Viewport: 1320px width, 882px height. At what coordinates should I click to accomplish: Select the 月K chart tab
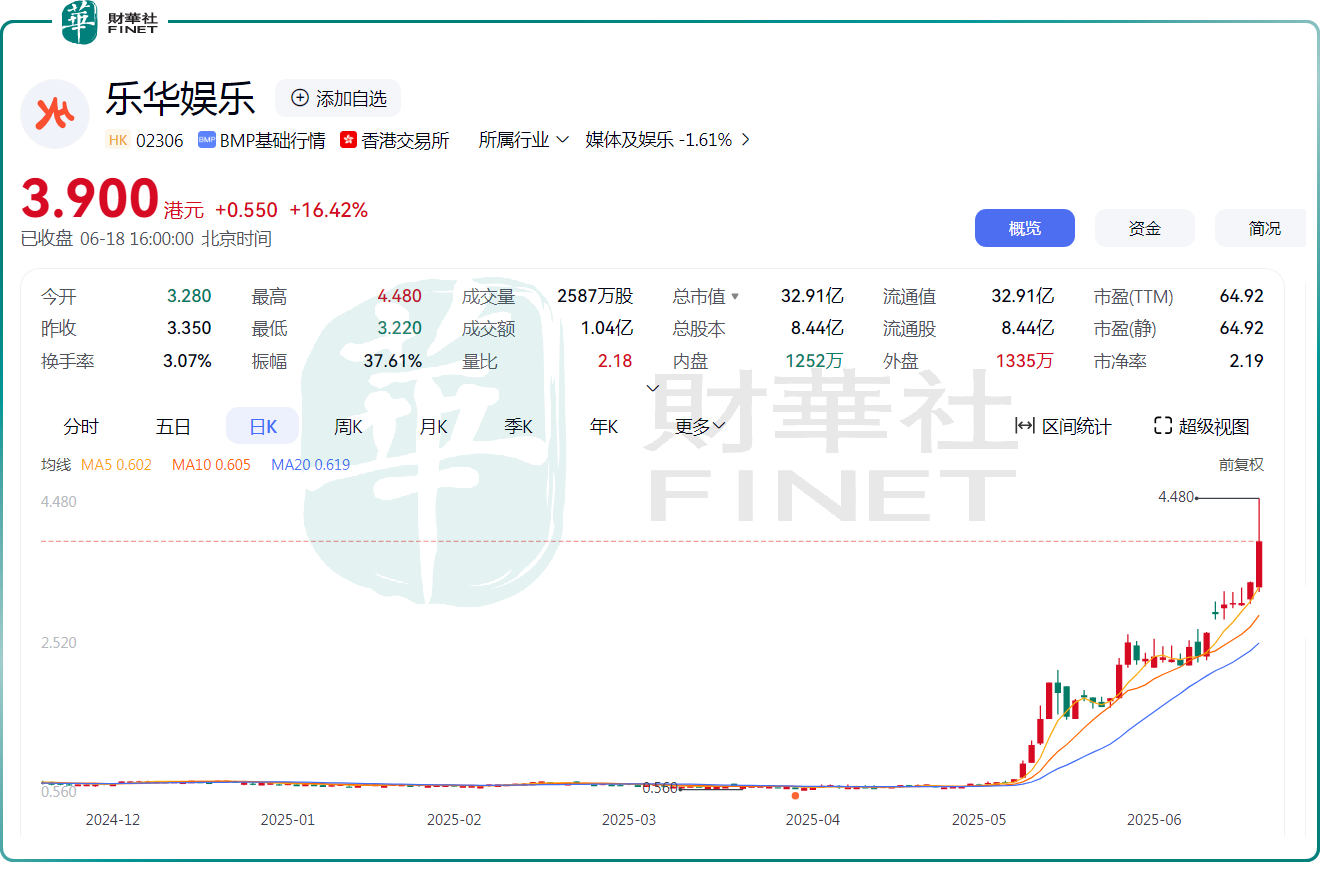tap(433, 426)
